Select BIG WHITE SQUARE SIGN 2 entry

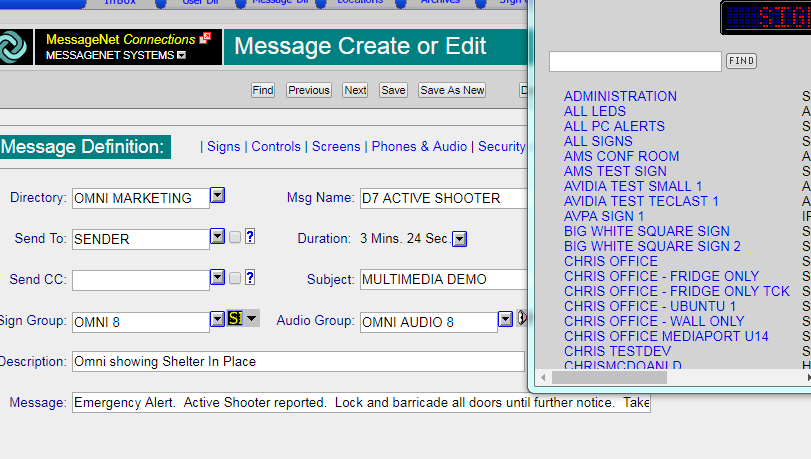[x=652, y=246]
